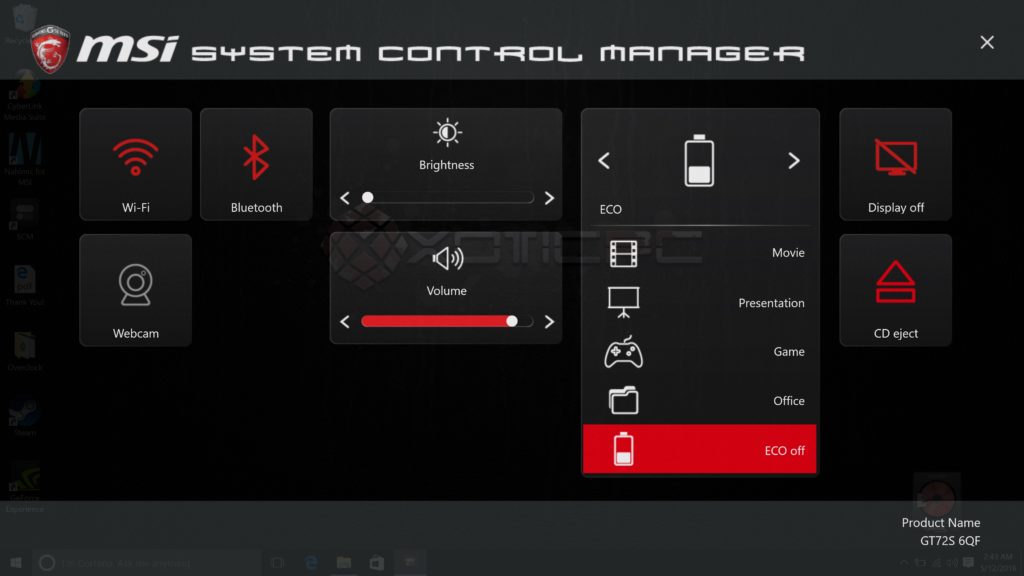
Task: Toggle the Wi-Fi tile
Action: (135, 165)
